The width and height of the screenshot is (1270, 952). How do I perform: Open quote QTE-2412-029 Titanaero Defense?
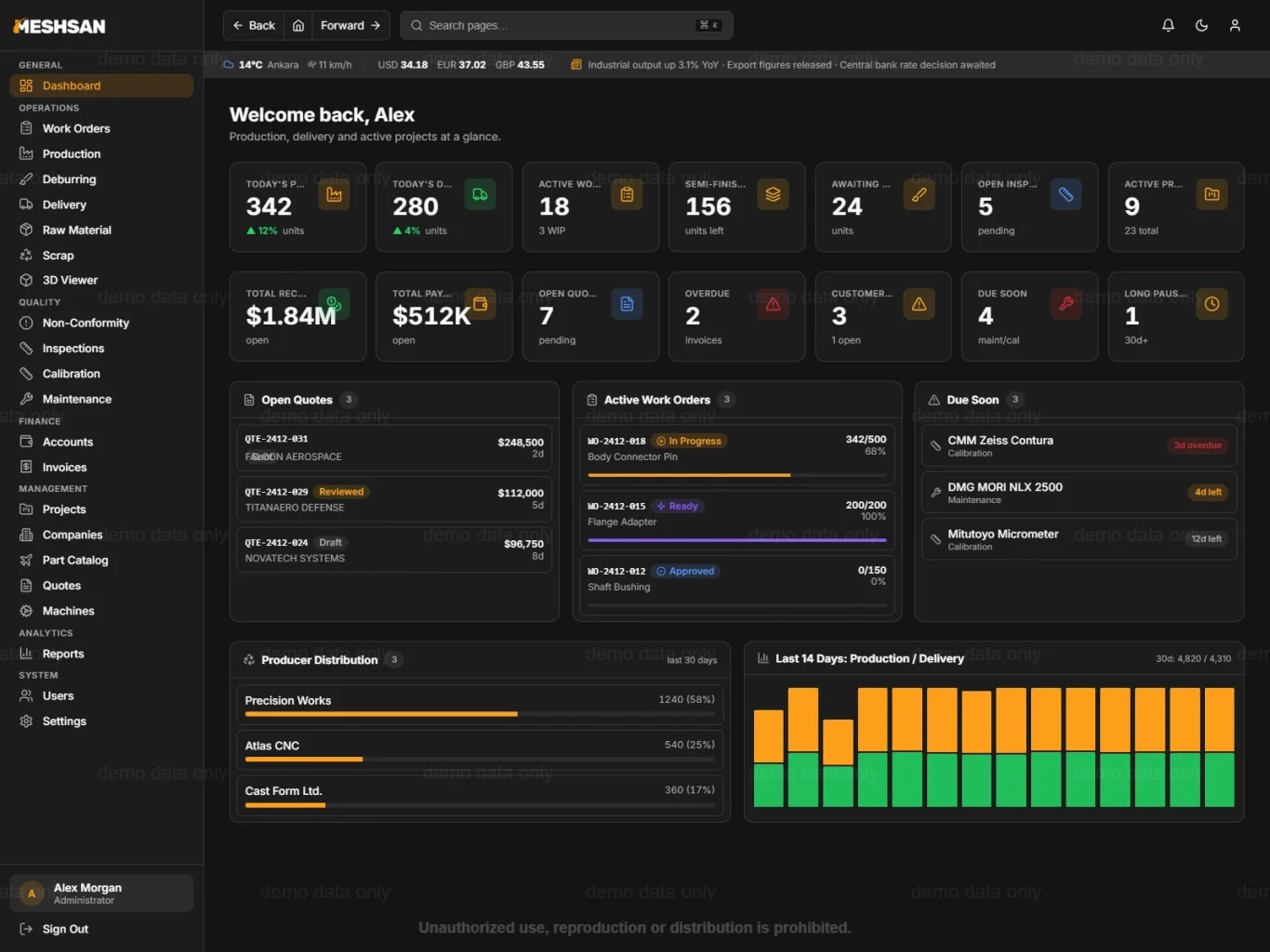[x=394, y=498]
